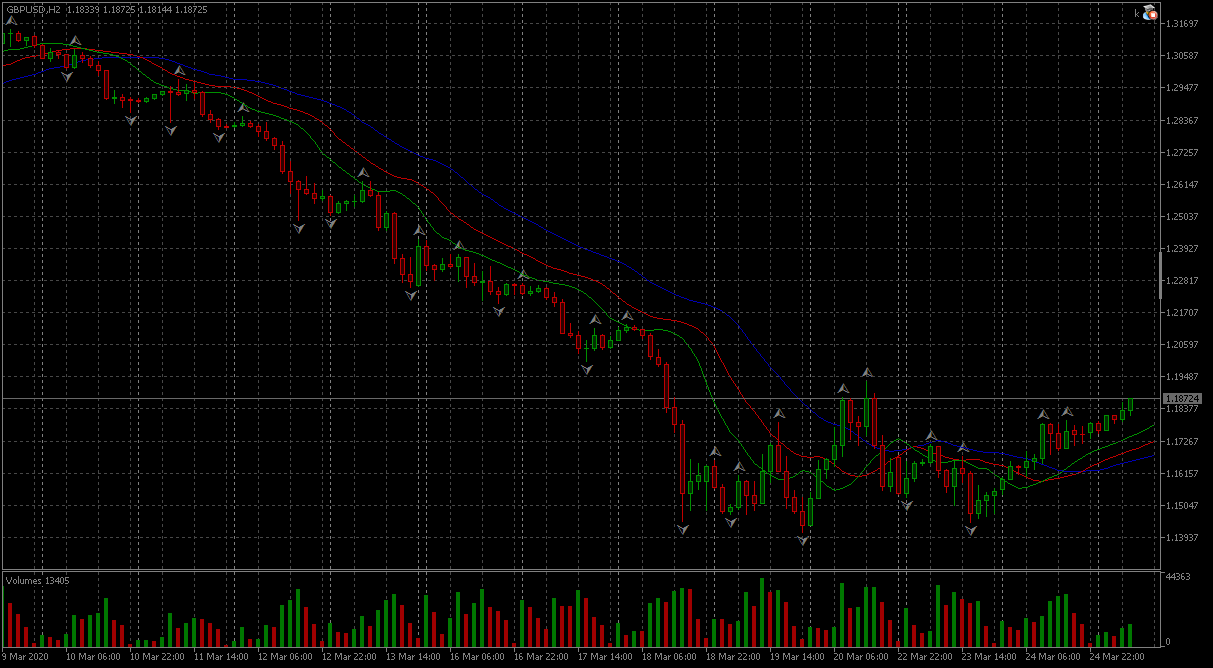Click the down-fractal arrow under the 23 Mar low
The image size is (1213, 668).
click(x=970, y=530)
